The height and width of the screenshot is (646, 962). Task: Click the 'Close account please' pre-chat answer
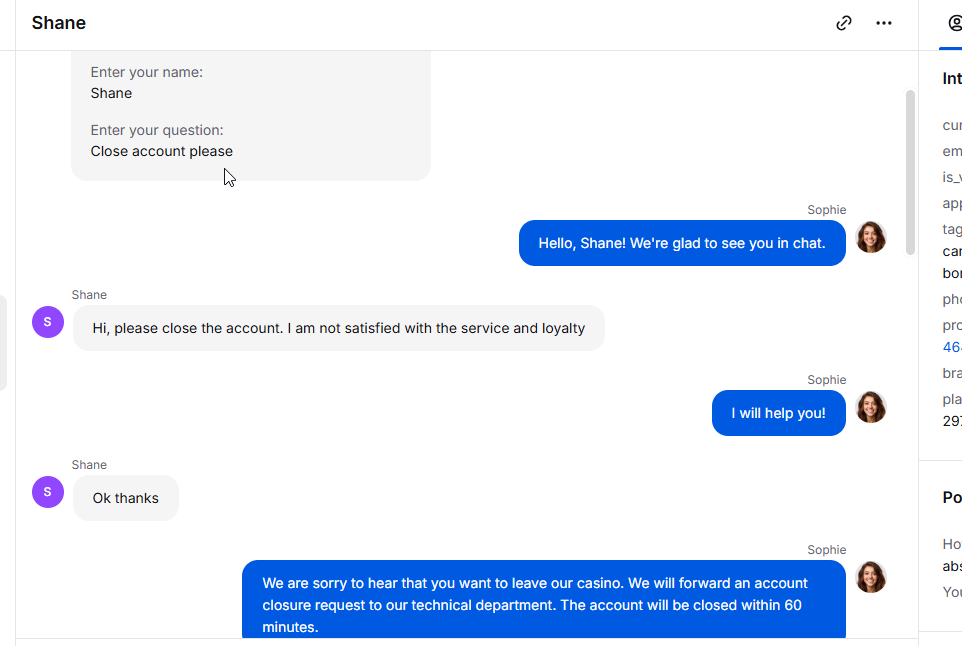pos(162,152)
